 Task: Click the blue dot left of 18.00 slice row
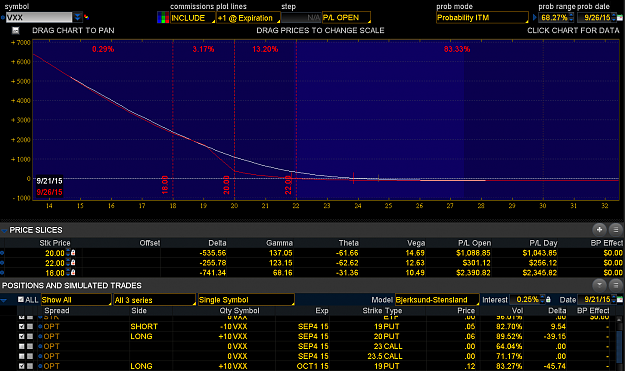2,273
